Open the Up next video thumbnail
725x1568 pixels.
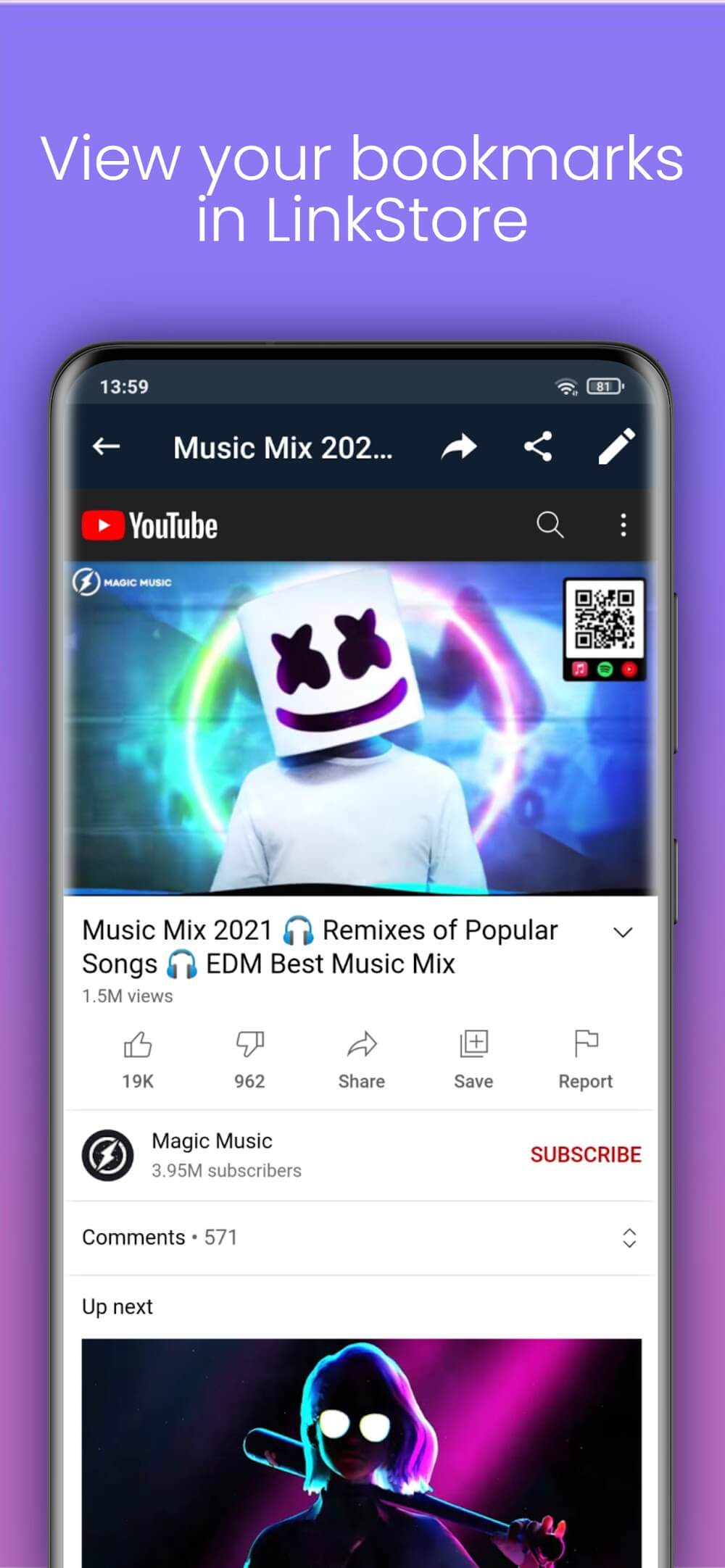pyautogui.click(x=361, y=1449)
